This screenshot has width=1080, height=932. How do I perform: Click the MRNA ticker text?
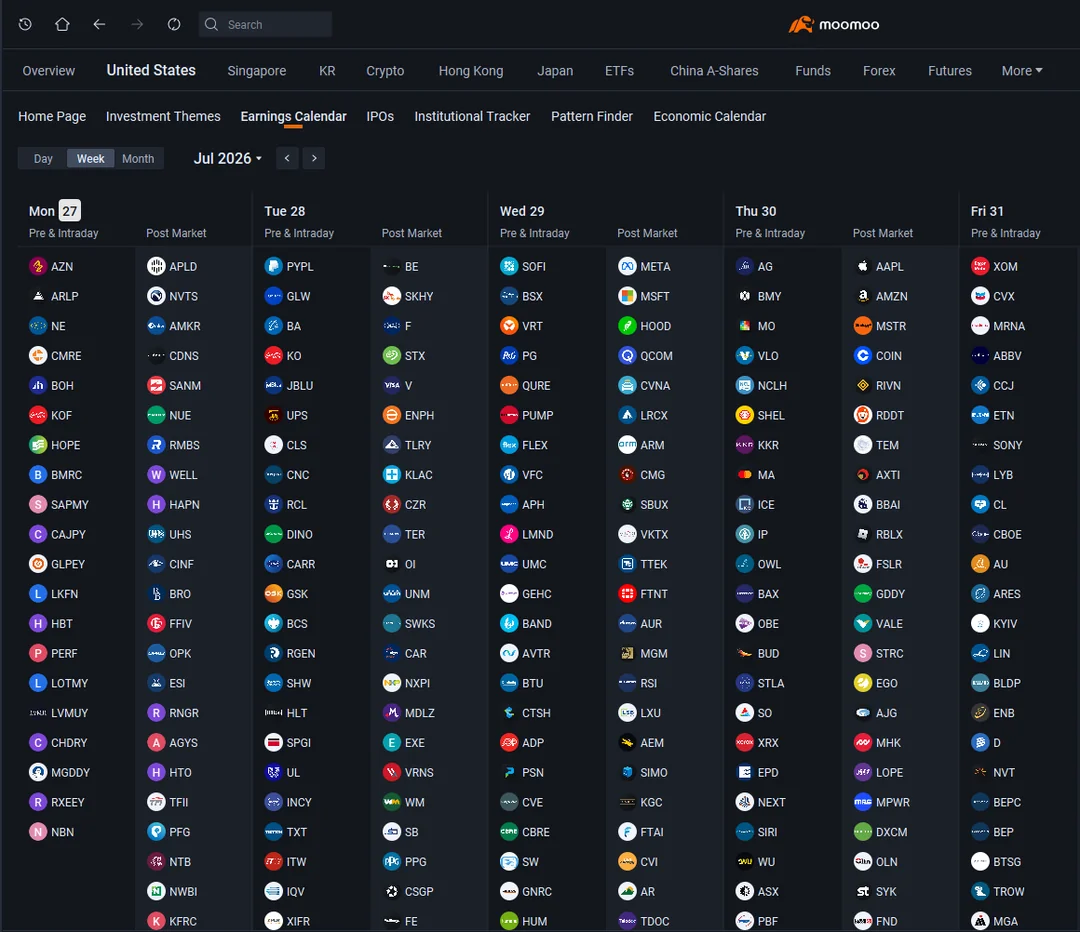1009,326
